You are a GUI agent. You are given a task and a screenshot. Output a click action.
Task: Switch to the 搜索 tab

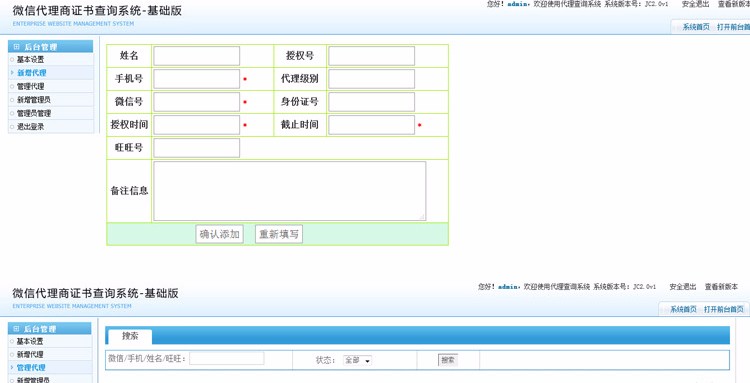pyautogui.click(x=129, y=336)
